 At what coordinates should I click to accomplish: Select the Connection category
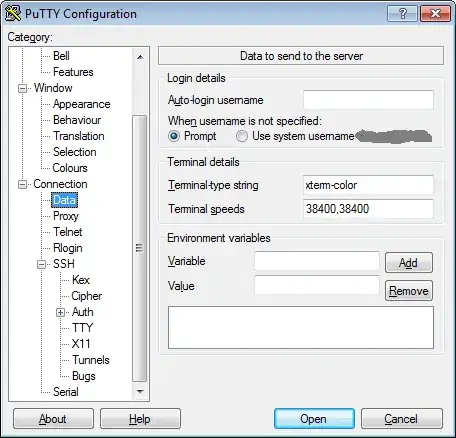(x=60, y=184)
